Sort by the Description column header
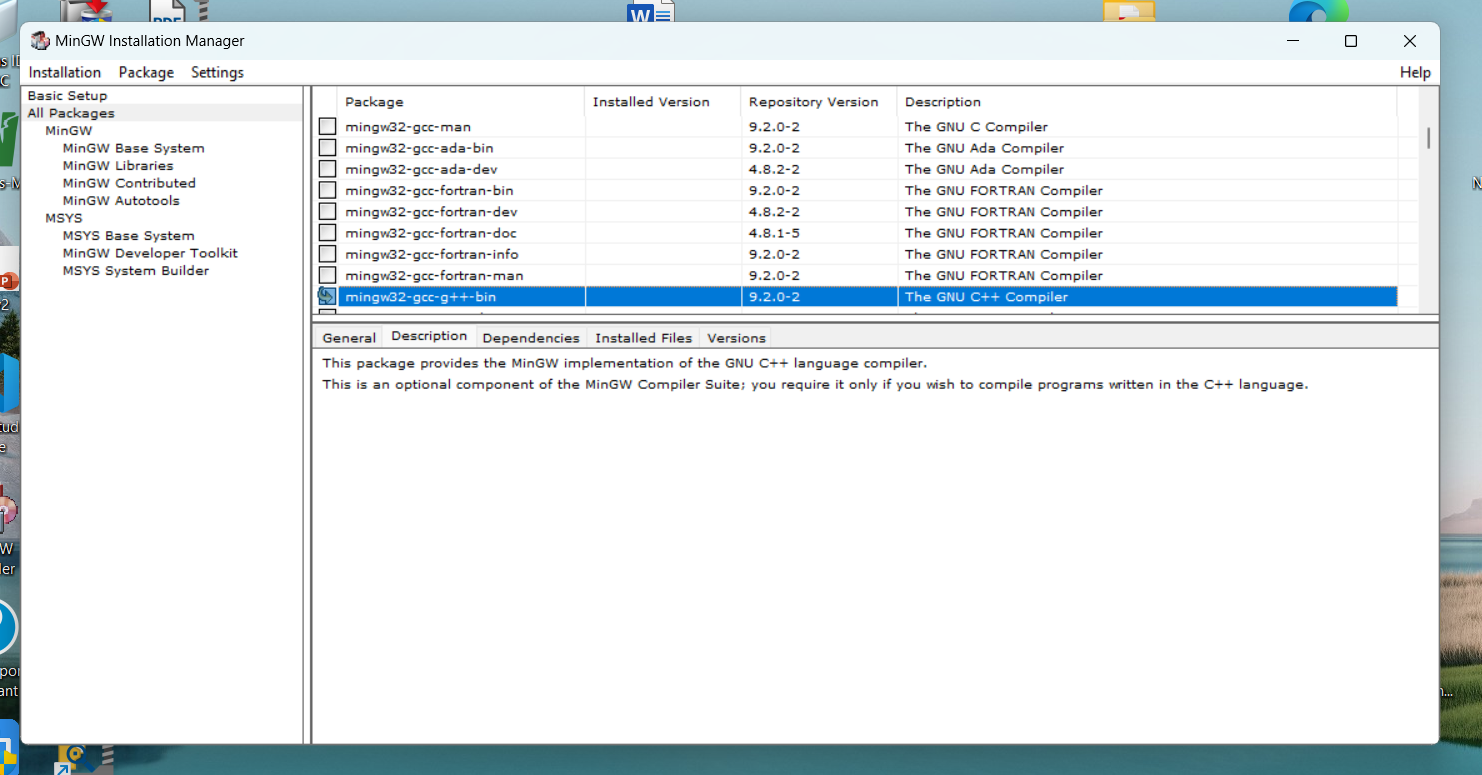This screenshot has height=775, width=1482. click(1147, 102)
